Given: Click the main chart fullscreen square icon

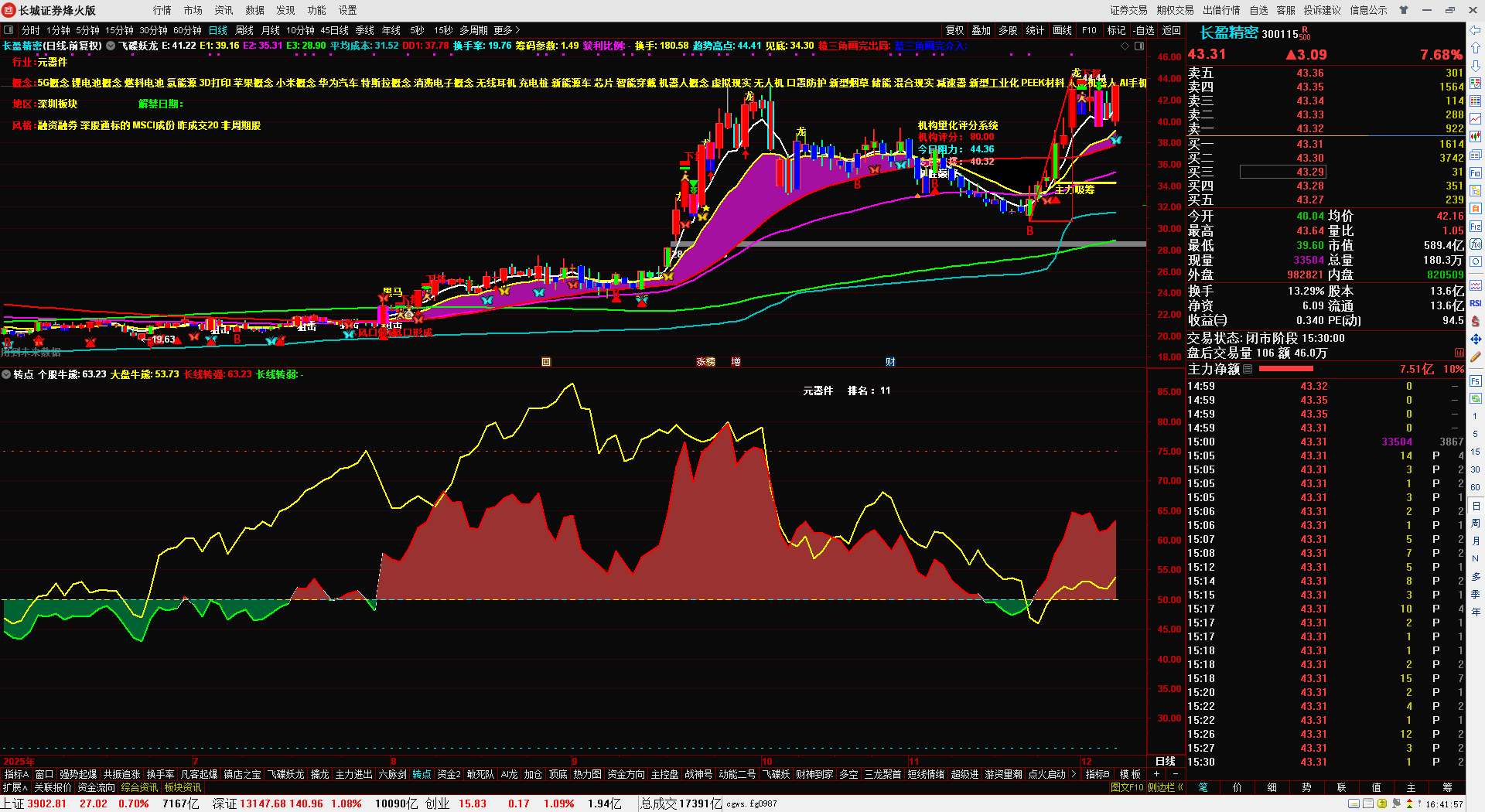Looking at the screenshot, I should pyautogui.click(x=1139, y=46).
